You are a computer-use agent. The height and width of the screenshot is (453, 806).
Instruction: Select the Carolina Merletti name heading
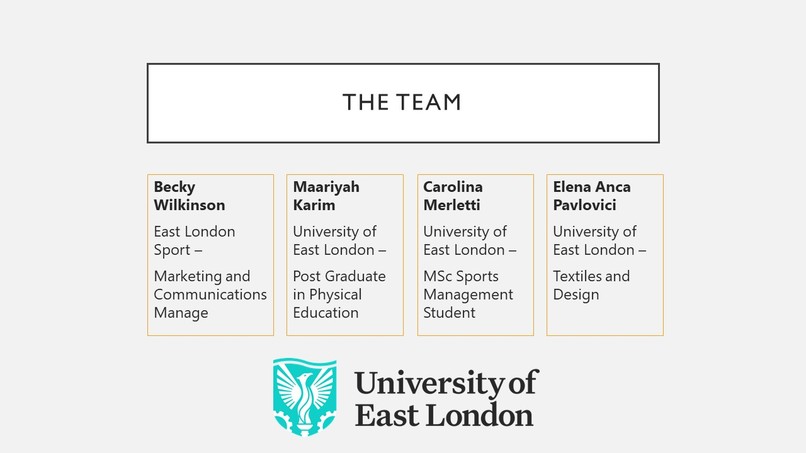coord(452,196)
